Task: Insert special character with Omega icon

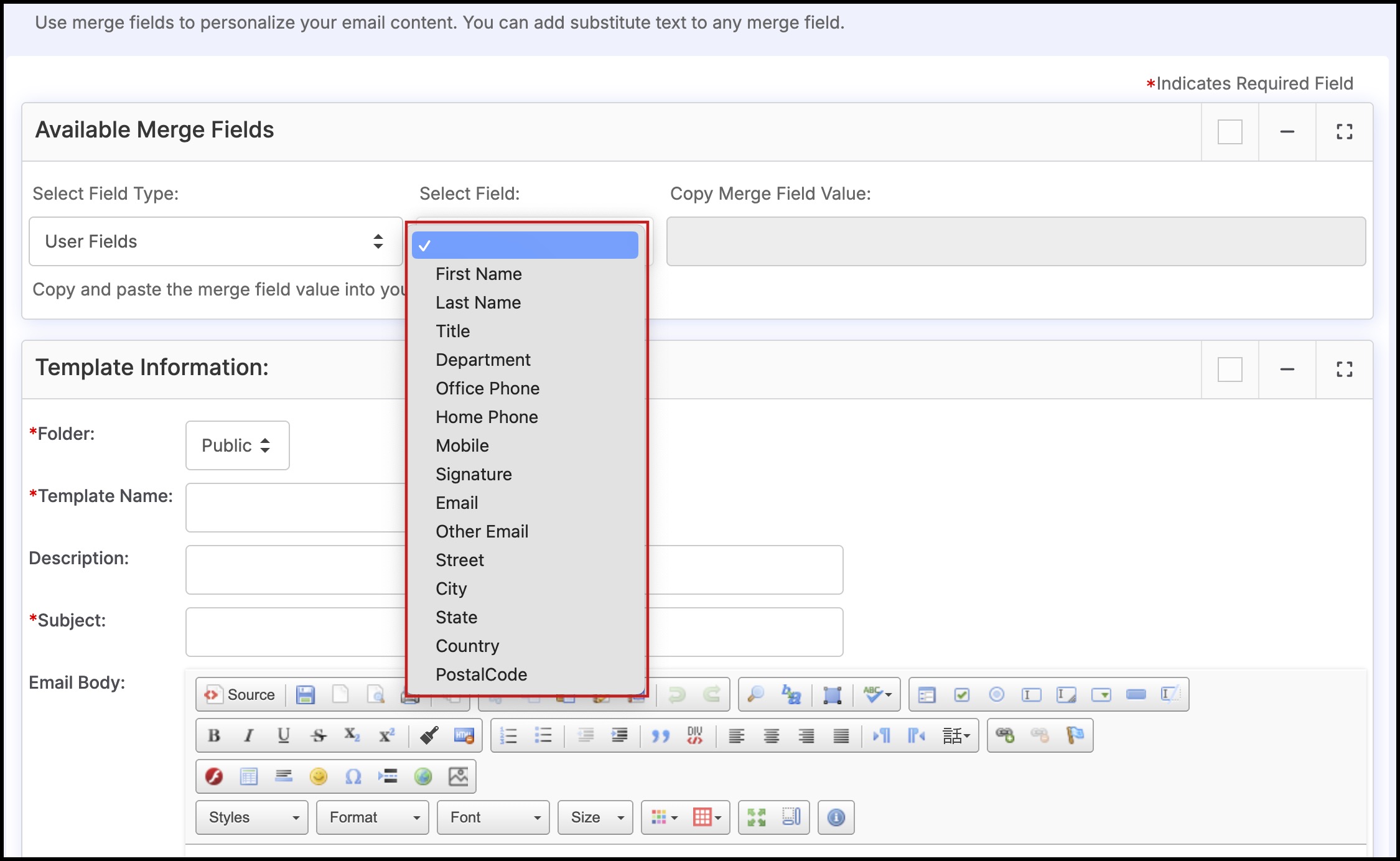Action: click(x=353, y=776)
